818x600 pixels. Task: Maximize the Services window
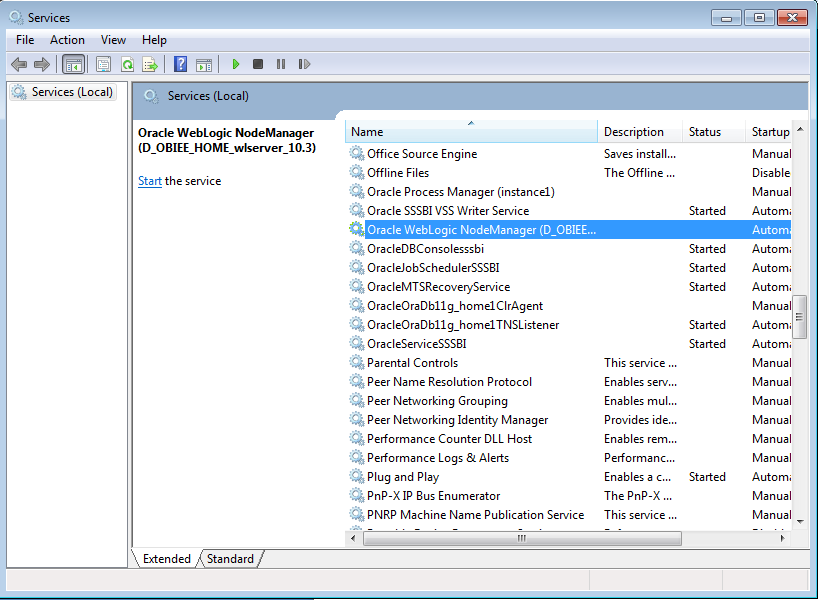pyautogui.click(x=759, y=18)
